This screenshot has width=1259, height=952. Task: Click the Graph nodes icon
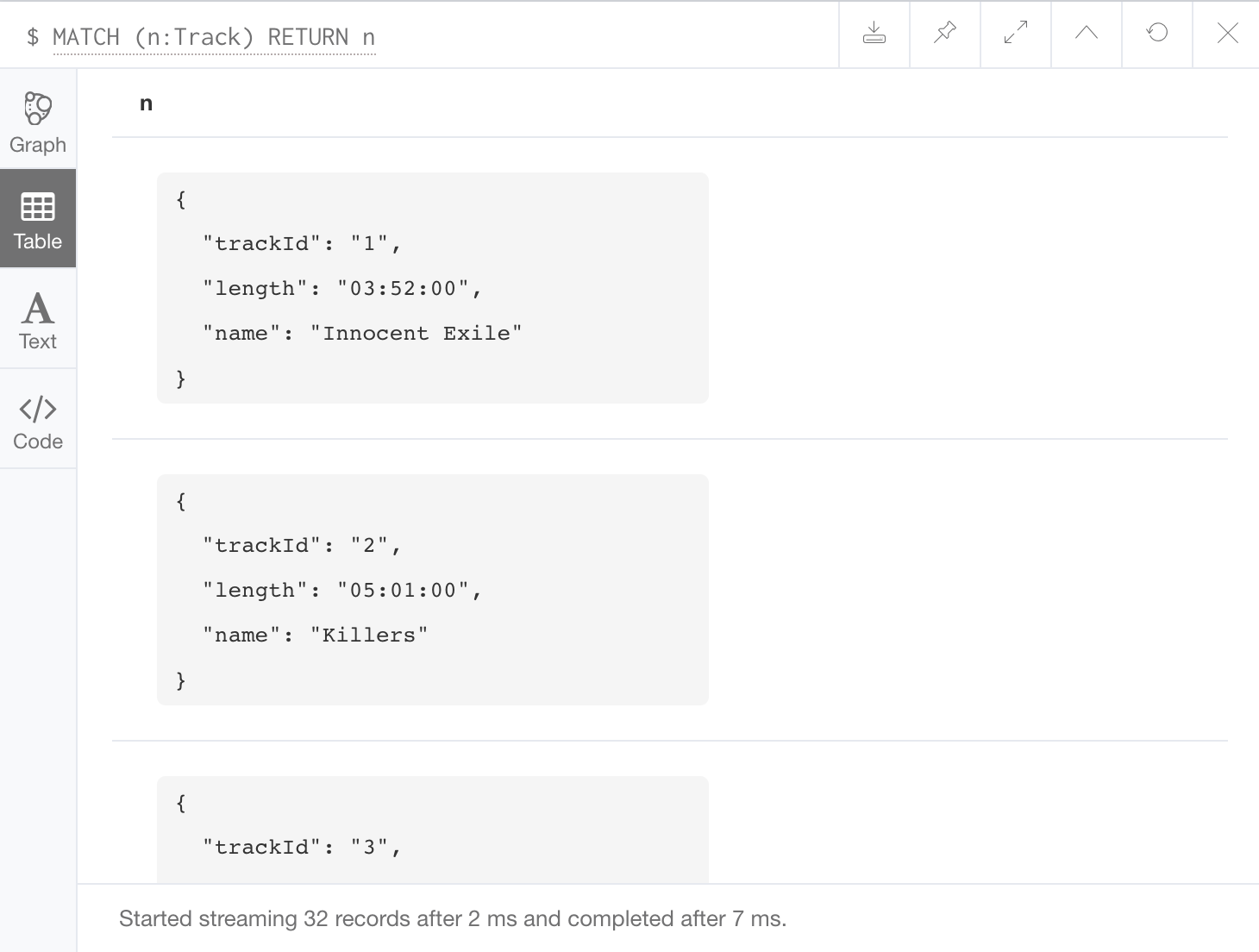[x=38, y=109]
